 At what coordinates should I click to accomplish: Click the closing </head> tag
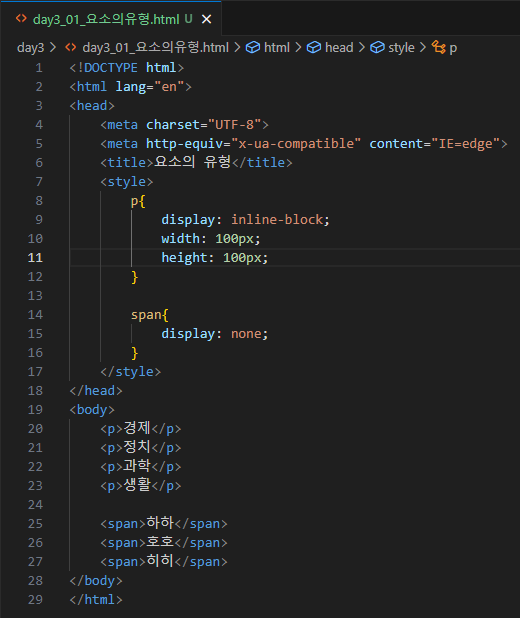tap(96, 391)
